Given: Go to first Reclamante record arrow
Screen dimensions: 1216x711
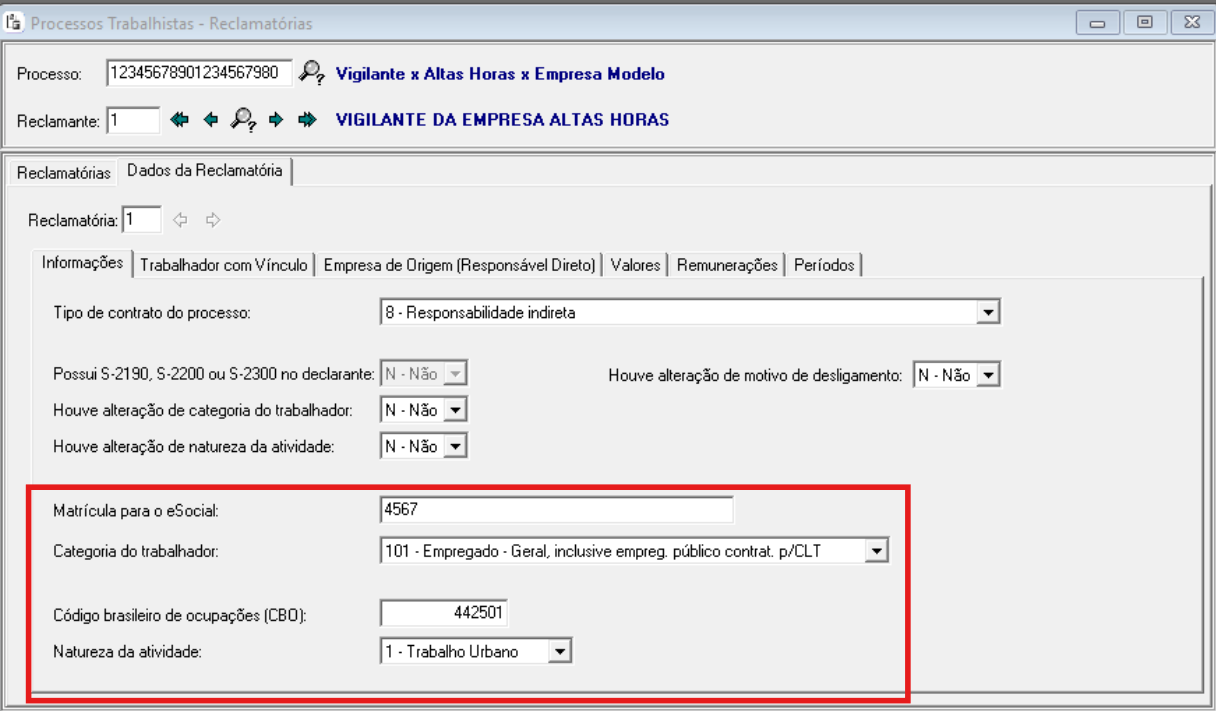Looking at the screenshot, I should 179,120.
